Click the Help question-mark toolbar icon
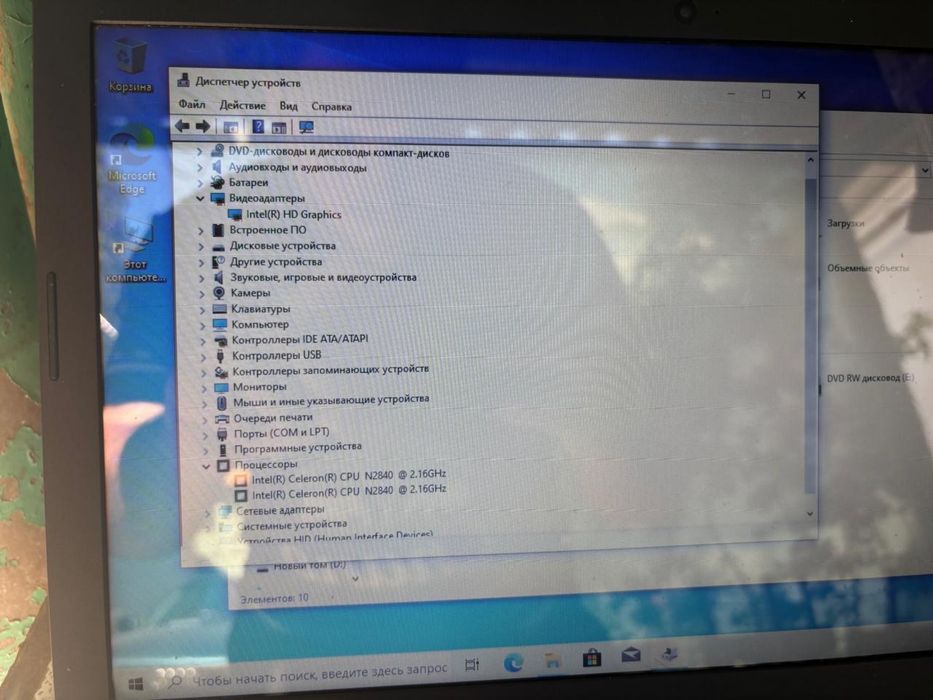The image size is (933, 700). (x=258, y=126)
